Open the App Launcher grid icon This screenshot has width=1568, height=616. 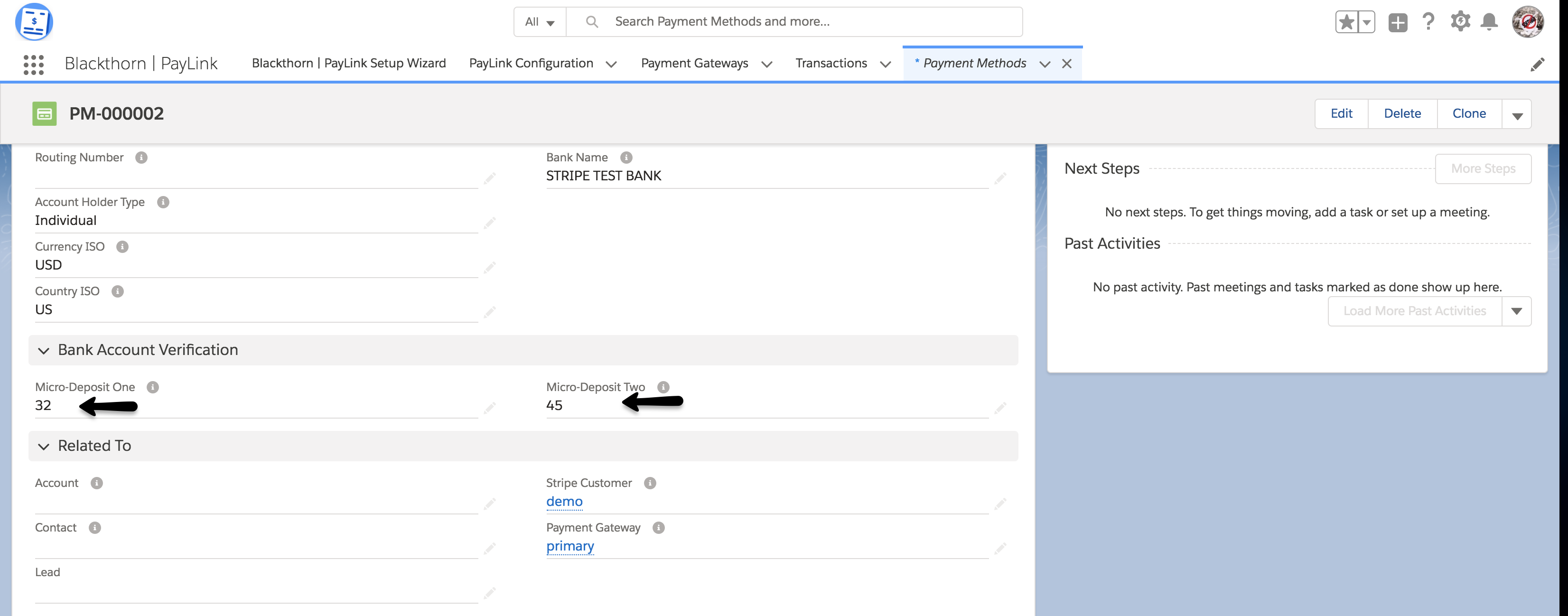coord(34,64)
